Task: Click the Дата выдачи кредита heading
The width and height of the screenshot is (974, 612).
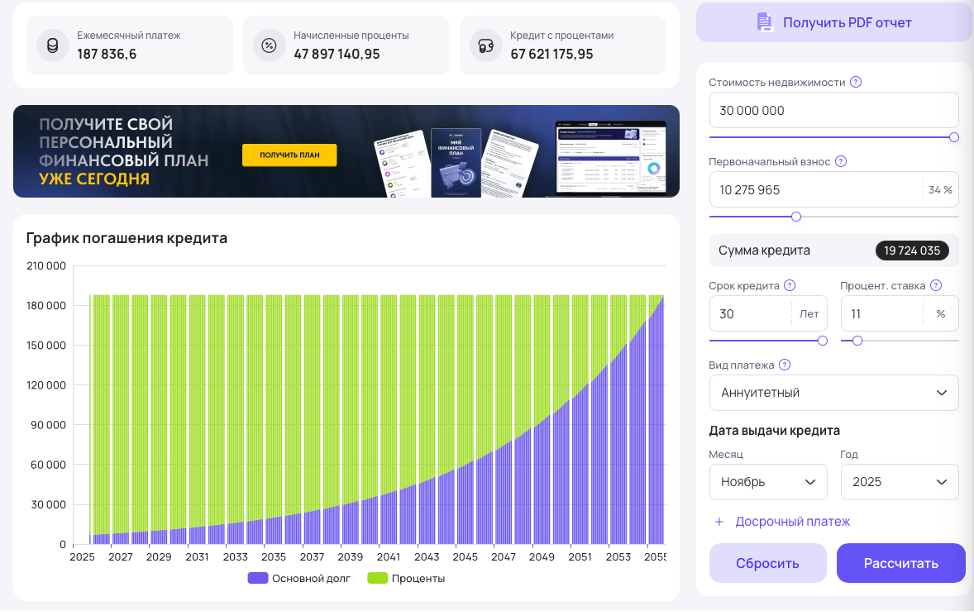Action: 774,431
